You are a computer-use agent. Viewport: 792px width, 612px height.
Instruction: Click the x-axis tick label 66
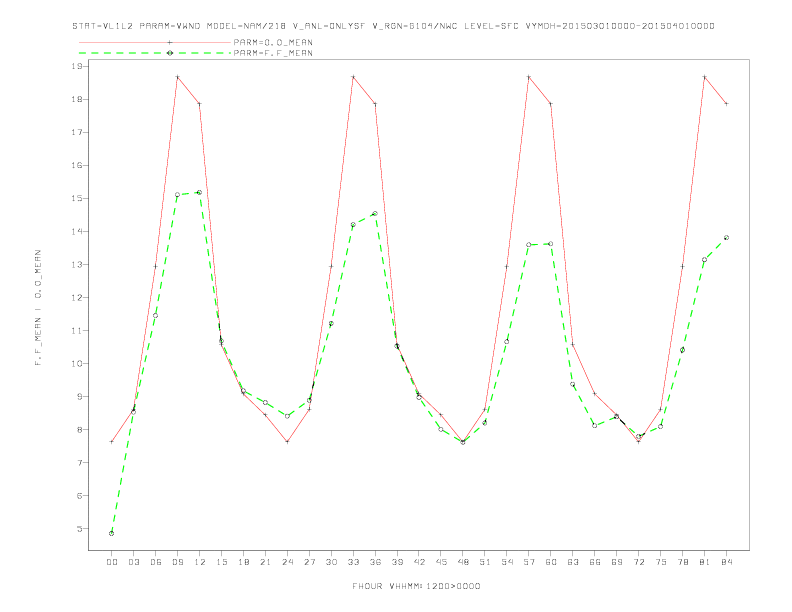tap(595, 562)
